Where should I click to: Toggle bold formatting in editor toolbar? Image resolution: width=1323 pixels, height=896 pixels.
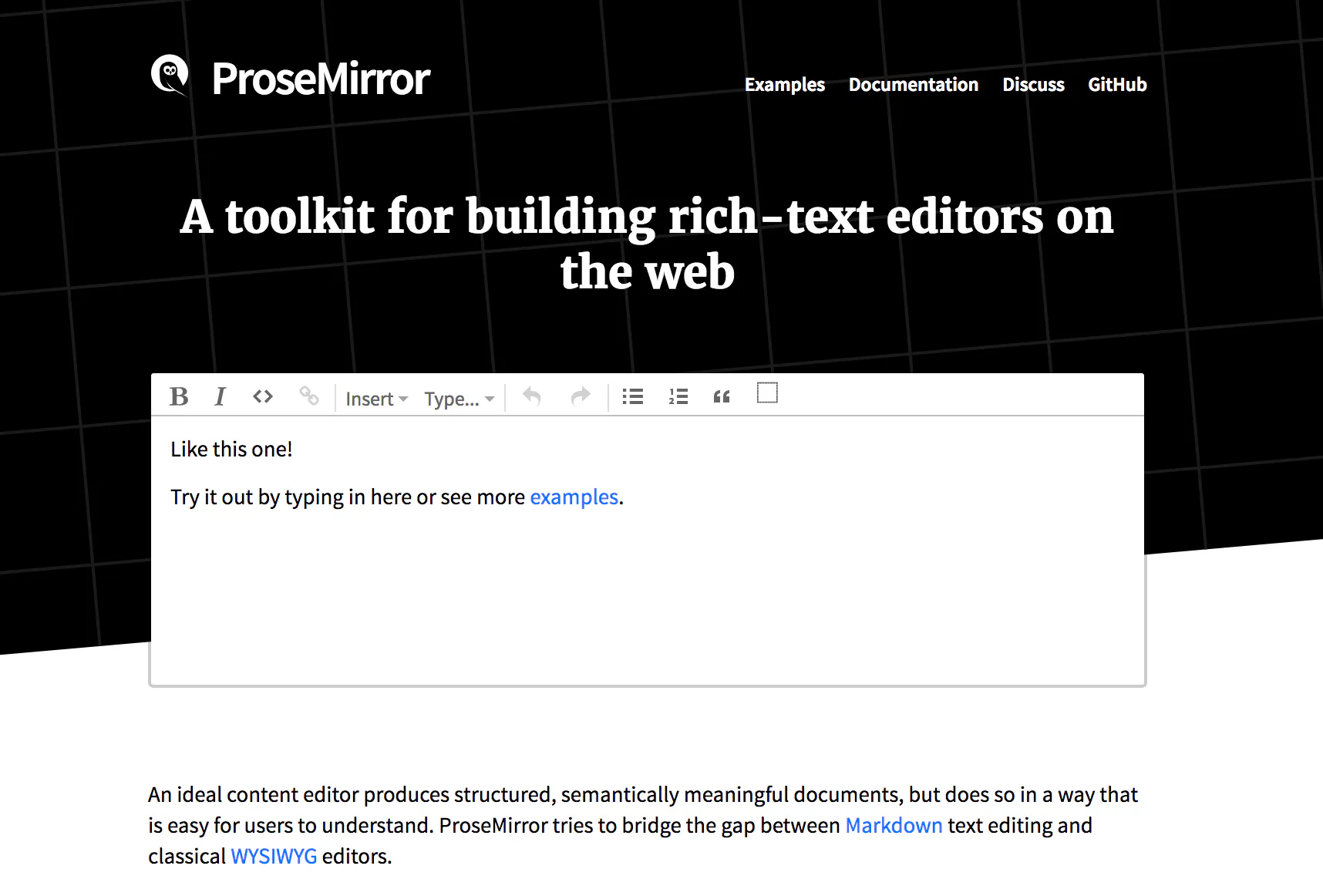(179, 396)
